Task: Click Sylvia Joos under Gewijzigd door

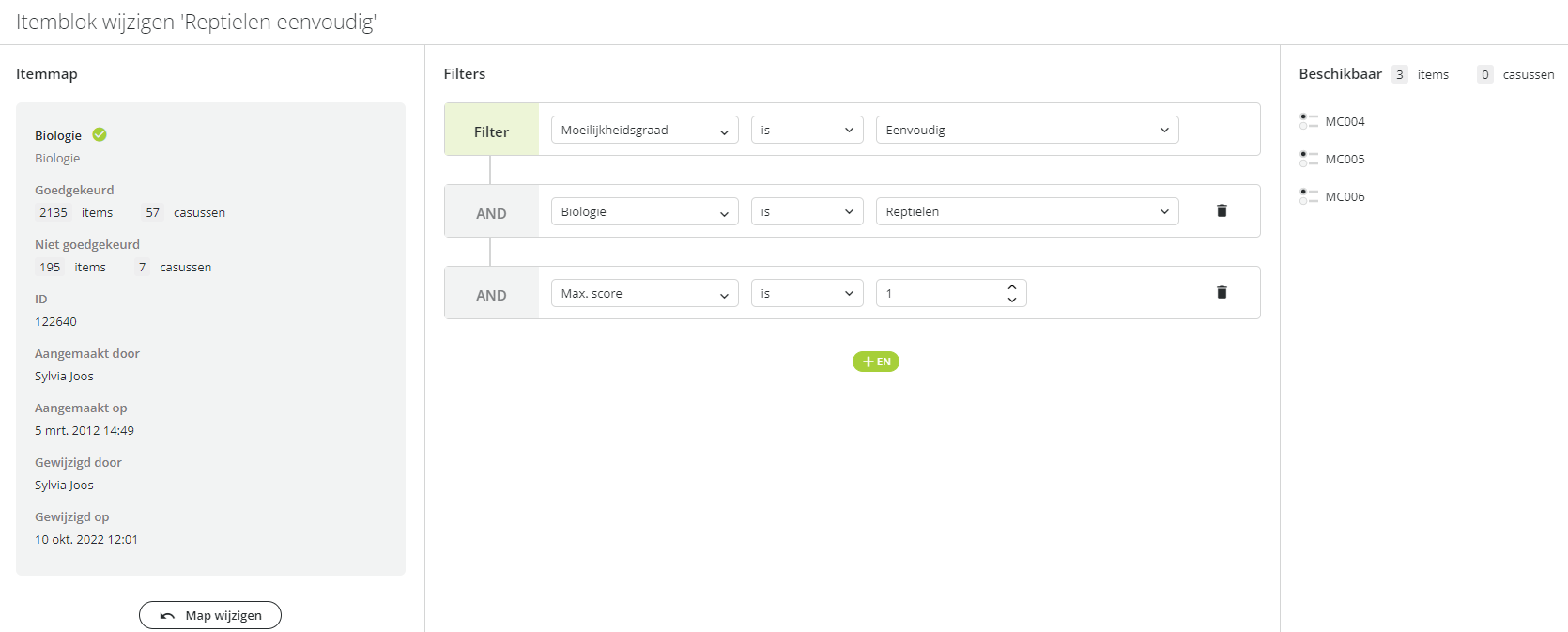Action: click(x=64, y=485)
